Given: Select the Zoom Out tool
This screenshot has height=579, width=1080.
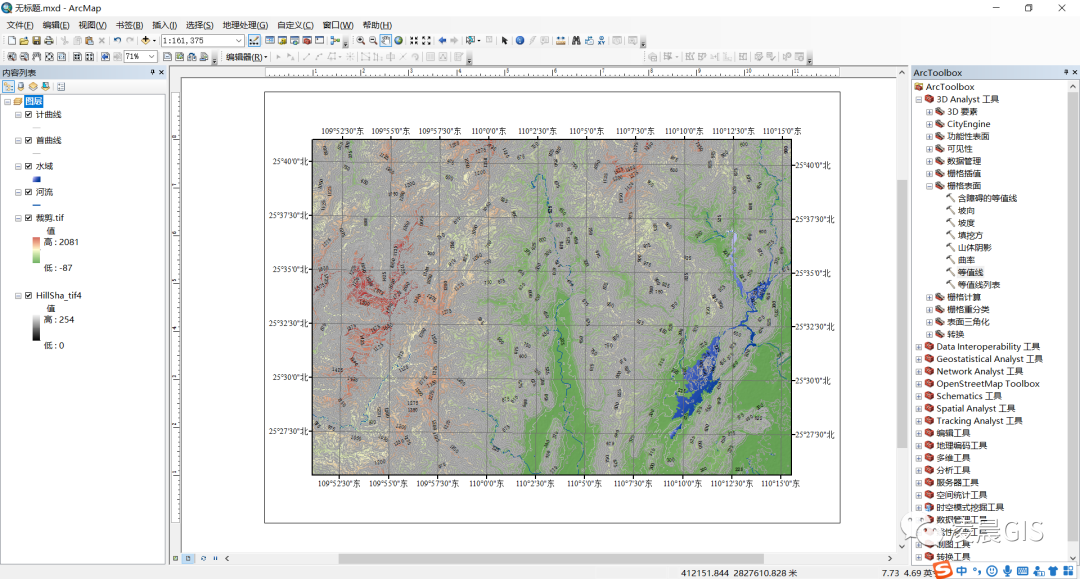Looking at the screenshot, I should coord(373,41).
